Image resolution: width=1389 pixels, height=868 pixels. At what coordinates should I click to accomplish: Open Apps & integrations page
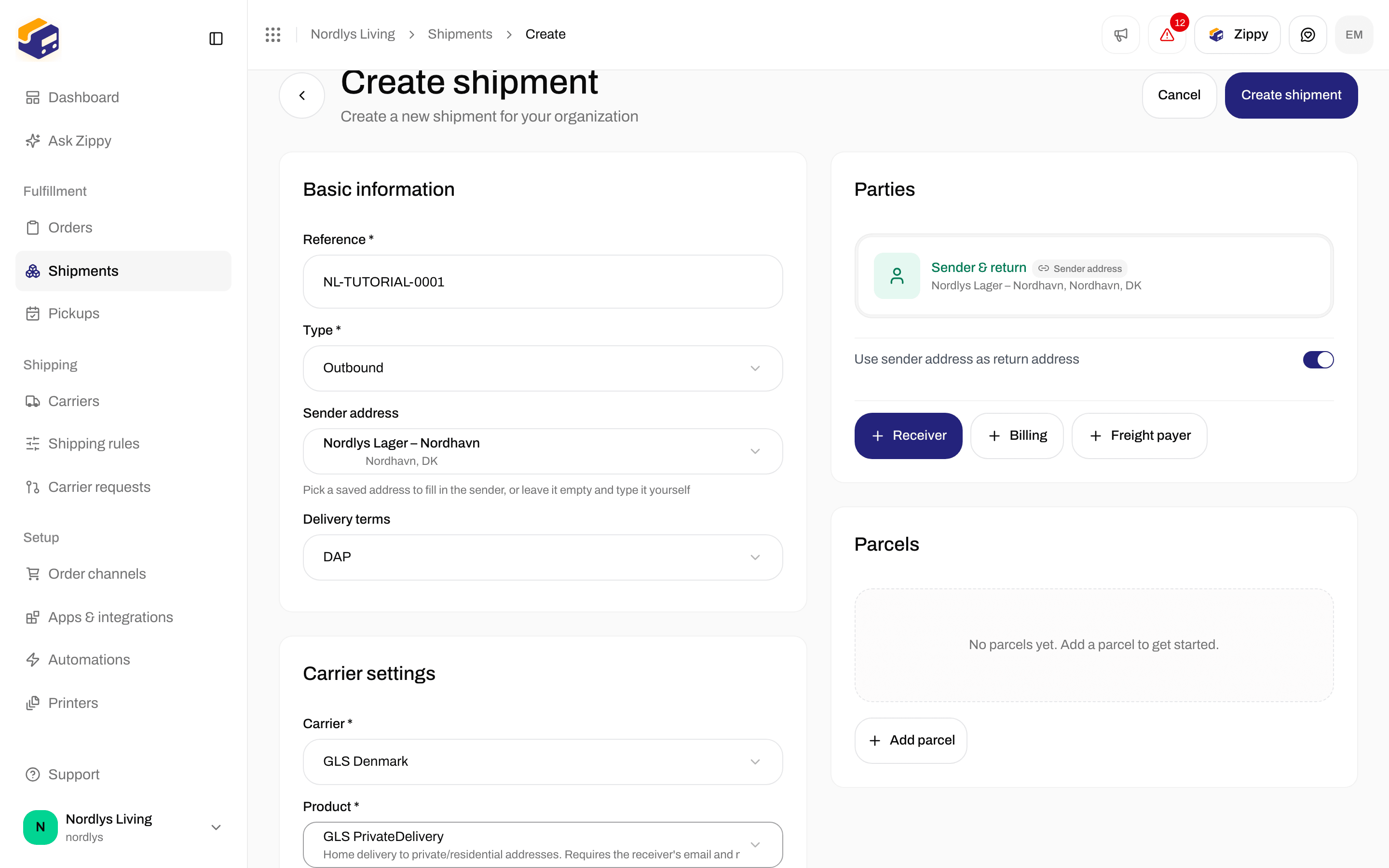pos(123,617)
